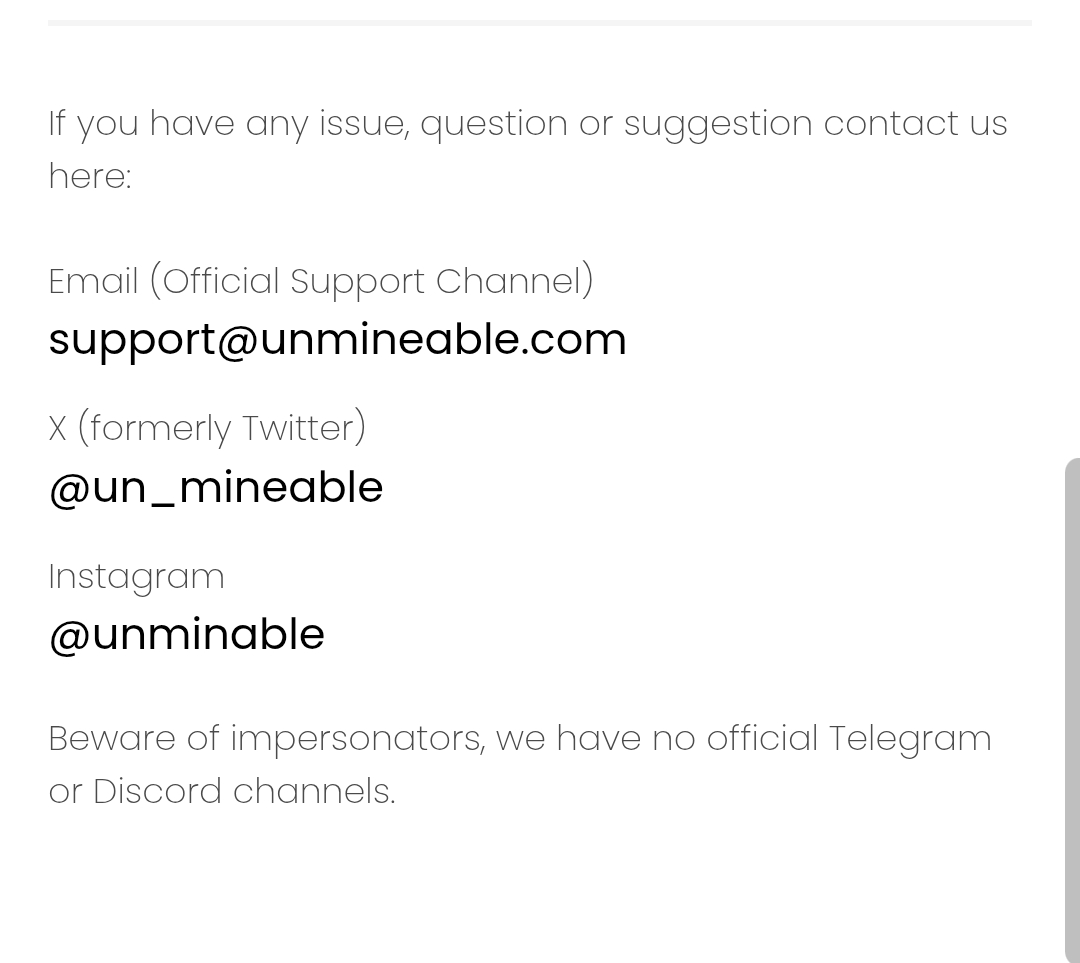
Task: Click the "contact us" text
Action: [915, 123]
